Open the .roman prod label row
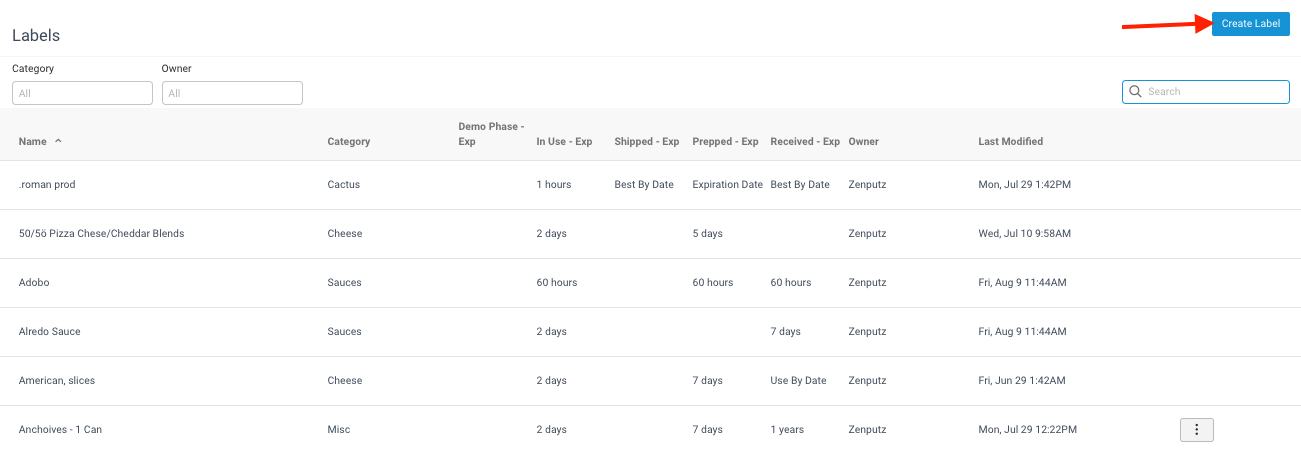 pyautogui.click(x=650, y=185)
